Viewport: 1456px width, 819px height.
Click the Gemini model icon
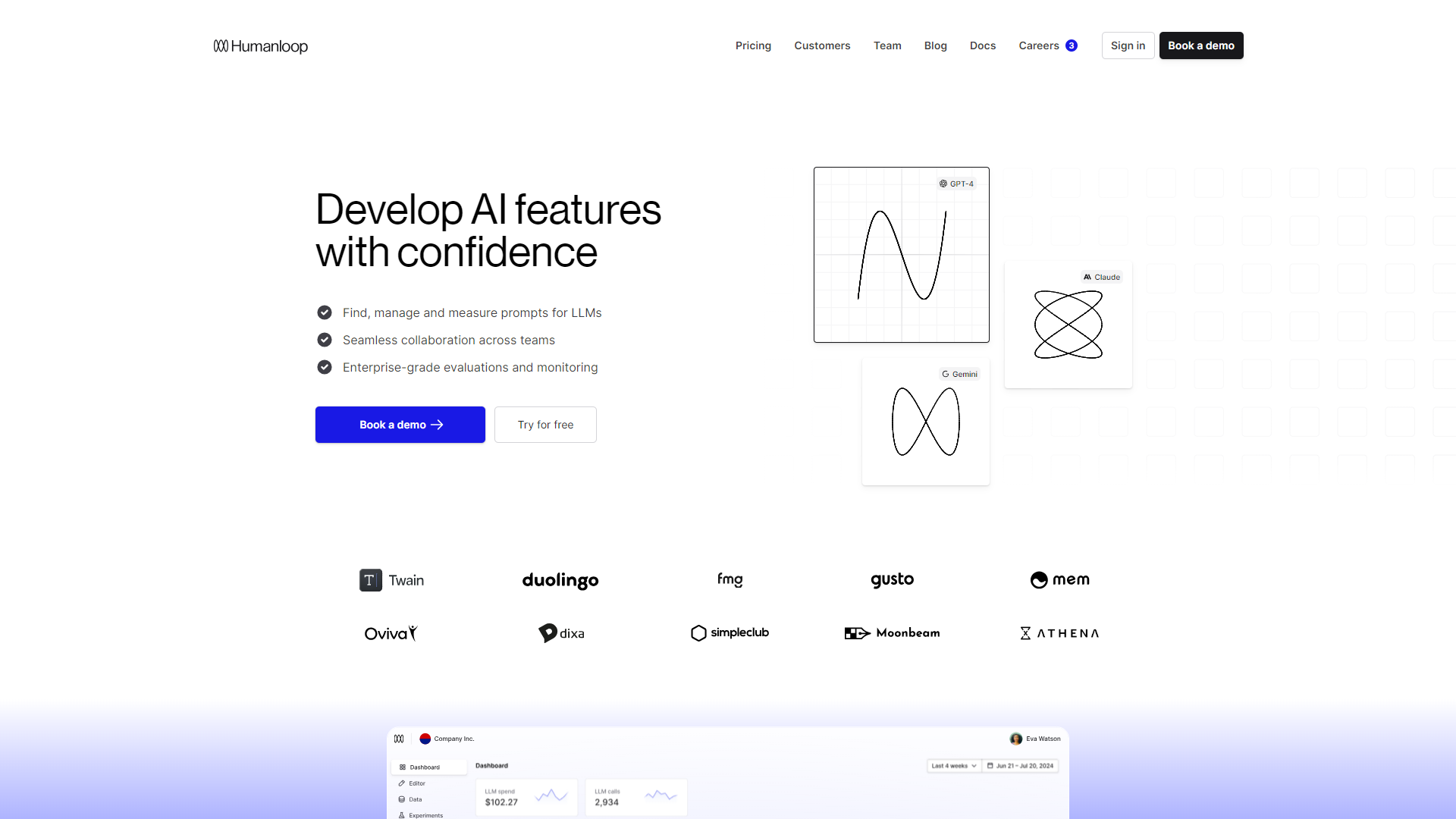pos(944,374)
